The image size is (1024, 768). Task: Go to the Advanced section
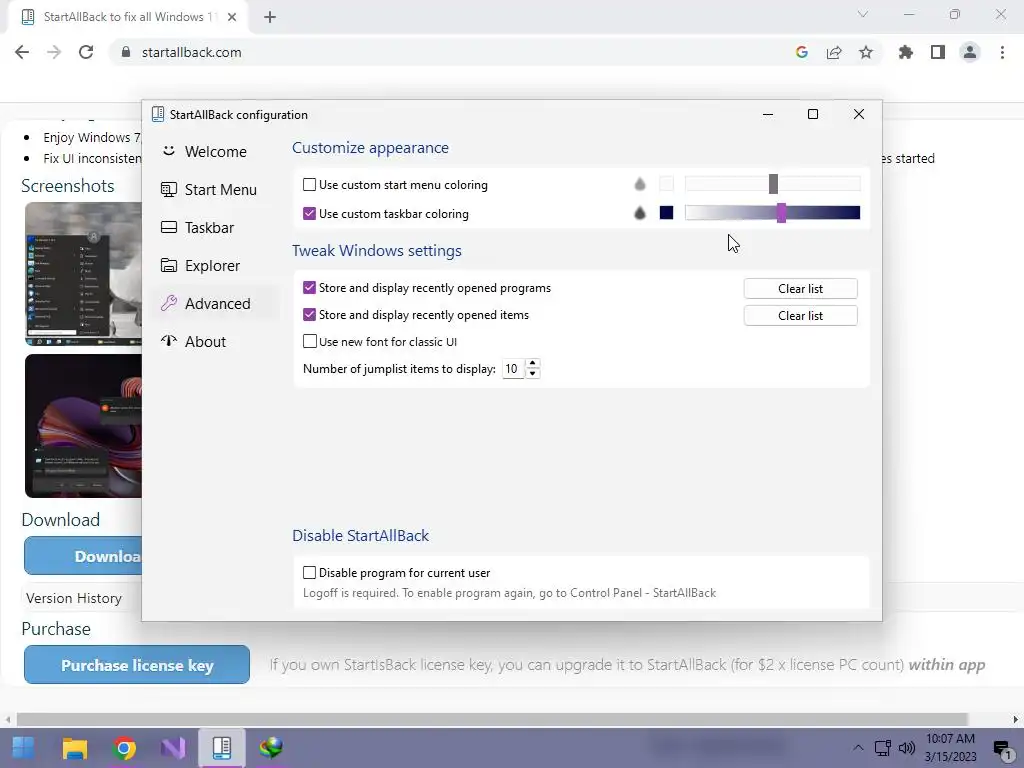point(216,303)
